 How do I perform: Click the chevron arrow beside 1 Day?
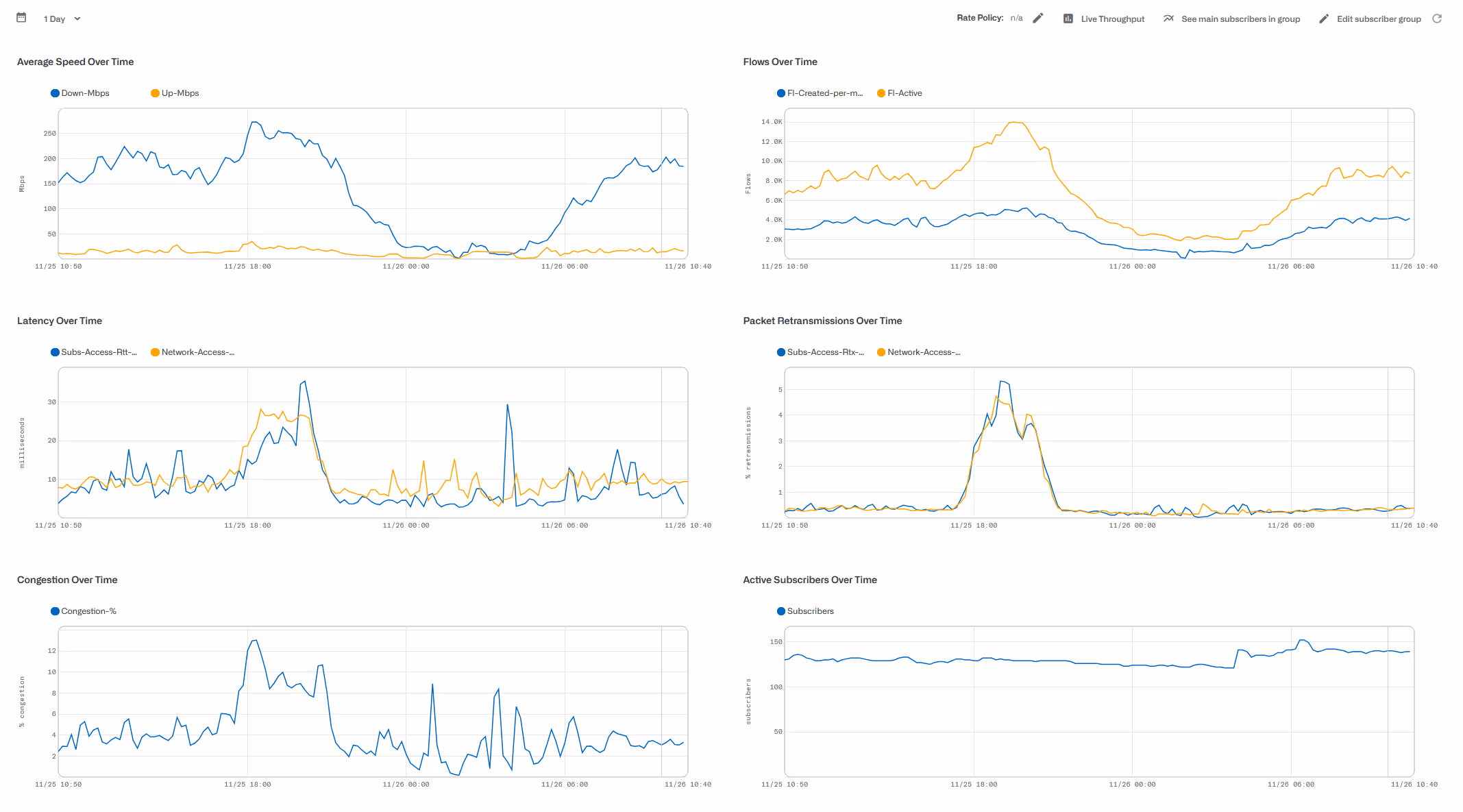(x=77, y=19)
